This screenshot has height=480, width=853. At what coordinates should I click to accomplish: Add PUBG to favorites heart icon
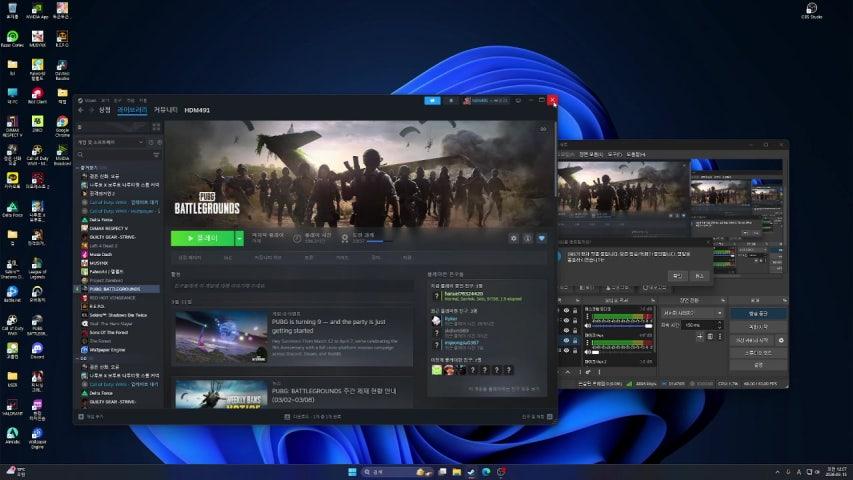pos(542,238)
